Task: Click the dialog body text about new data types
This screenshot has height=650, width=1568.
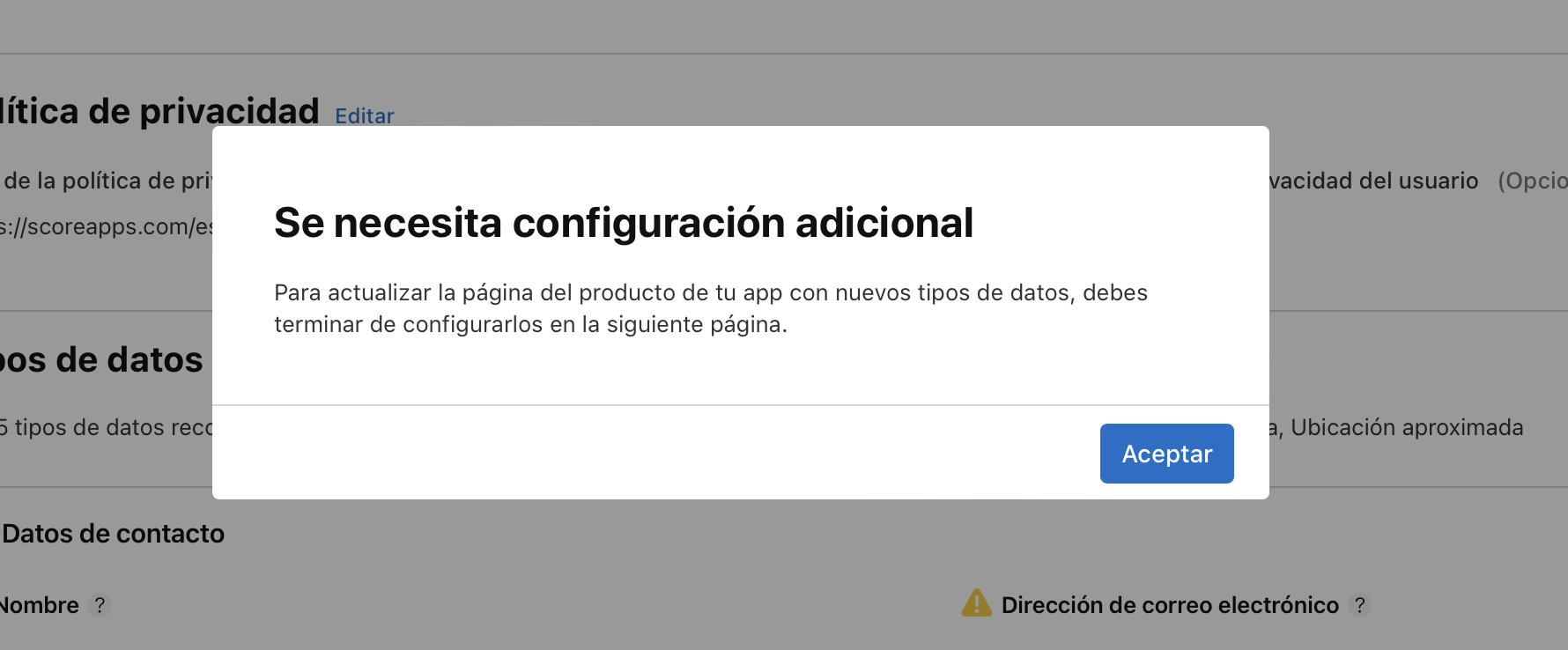Action: (711, 308)
